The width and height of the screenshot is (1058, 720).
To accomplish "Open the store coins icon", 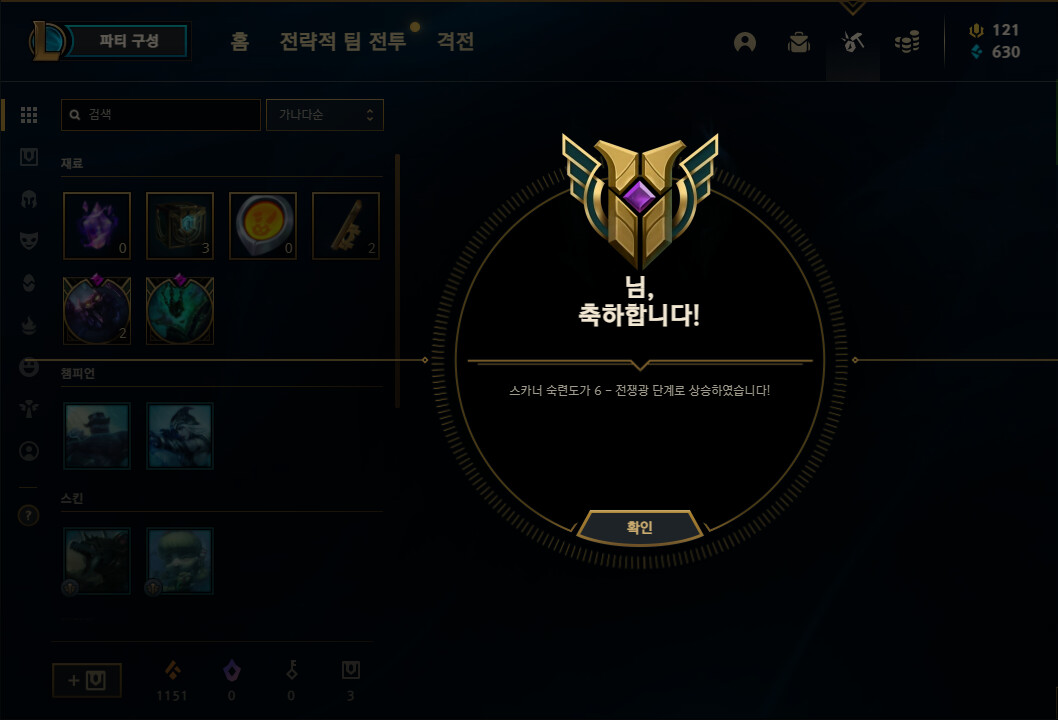I will point(907,43).
